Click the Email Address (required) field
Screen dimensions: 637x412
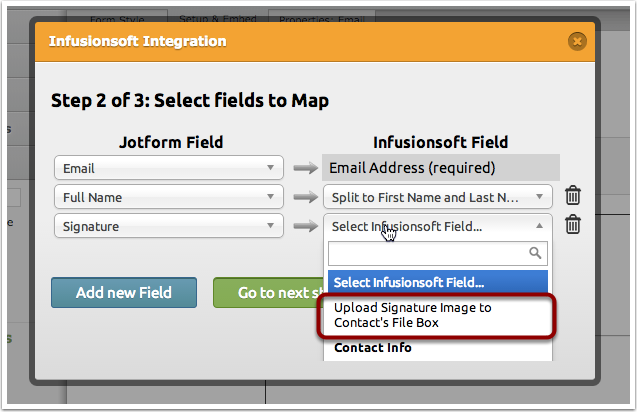(441, 167)
